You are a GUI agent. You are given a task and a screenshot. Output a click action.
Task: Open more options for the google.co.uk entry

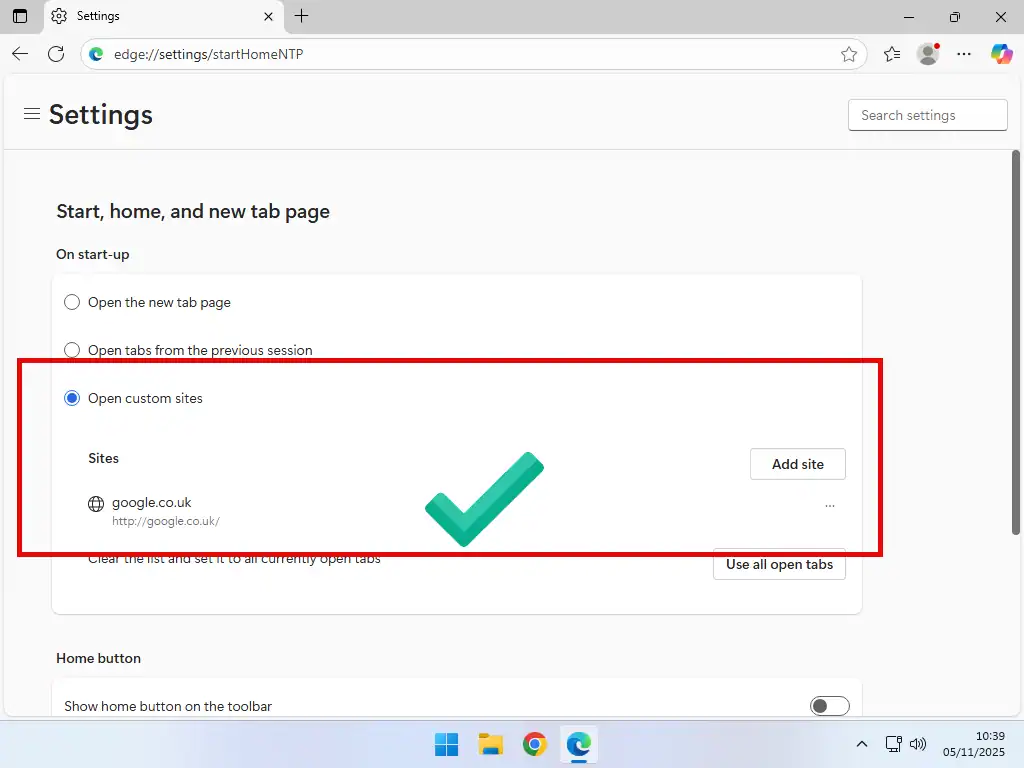830,505
